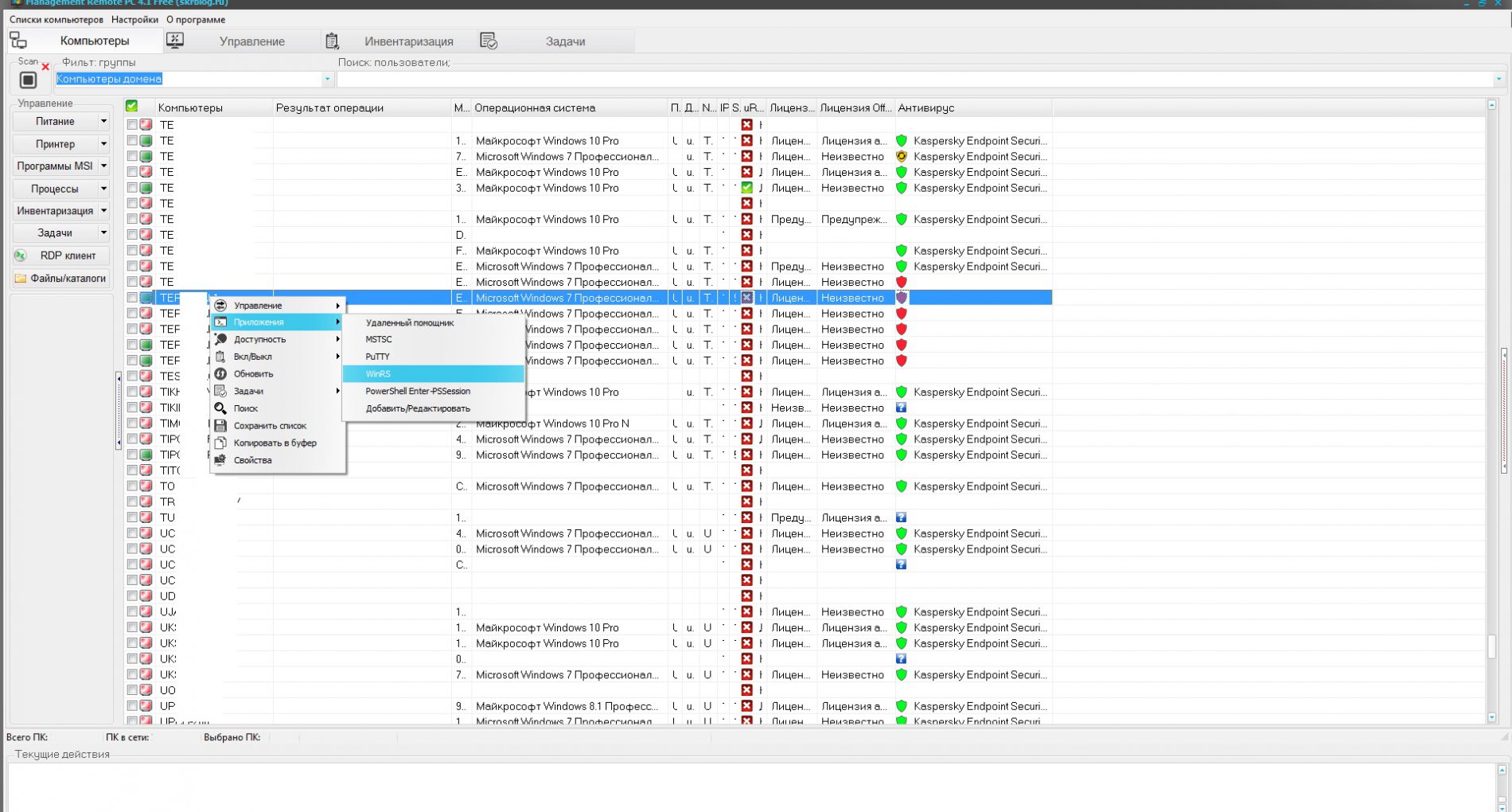
Task: Choose PuTTY from the submenu
Action: [434, 357]
